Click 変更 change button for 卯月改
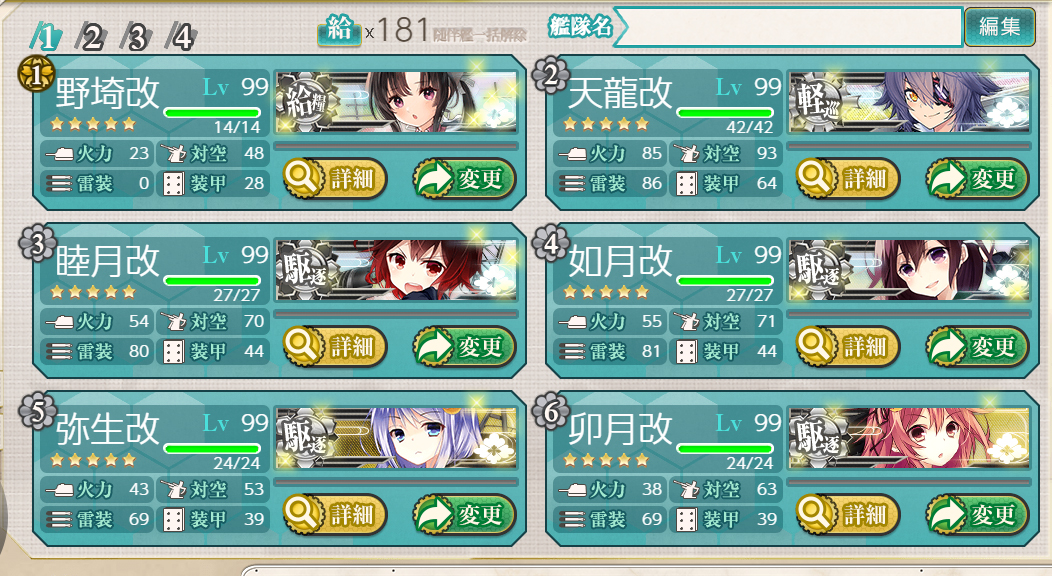Viewport: 1052px width, 576px height. 977,514
